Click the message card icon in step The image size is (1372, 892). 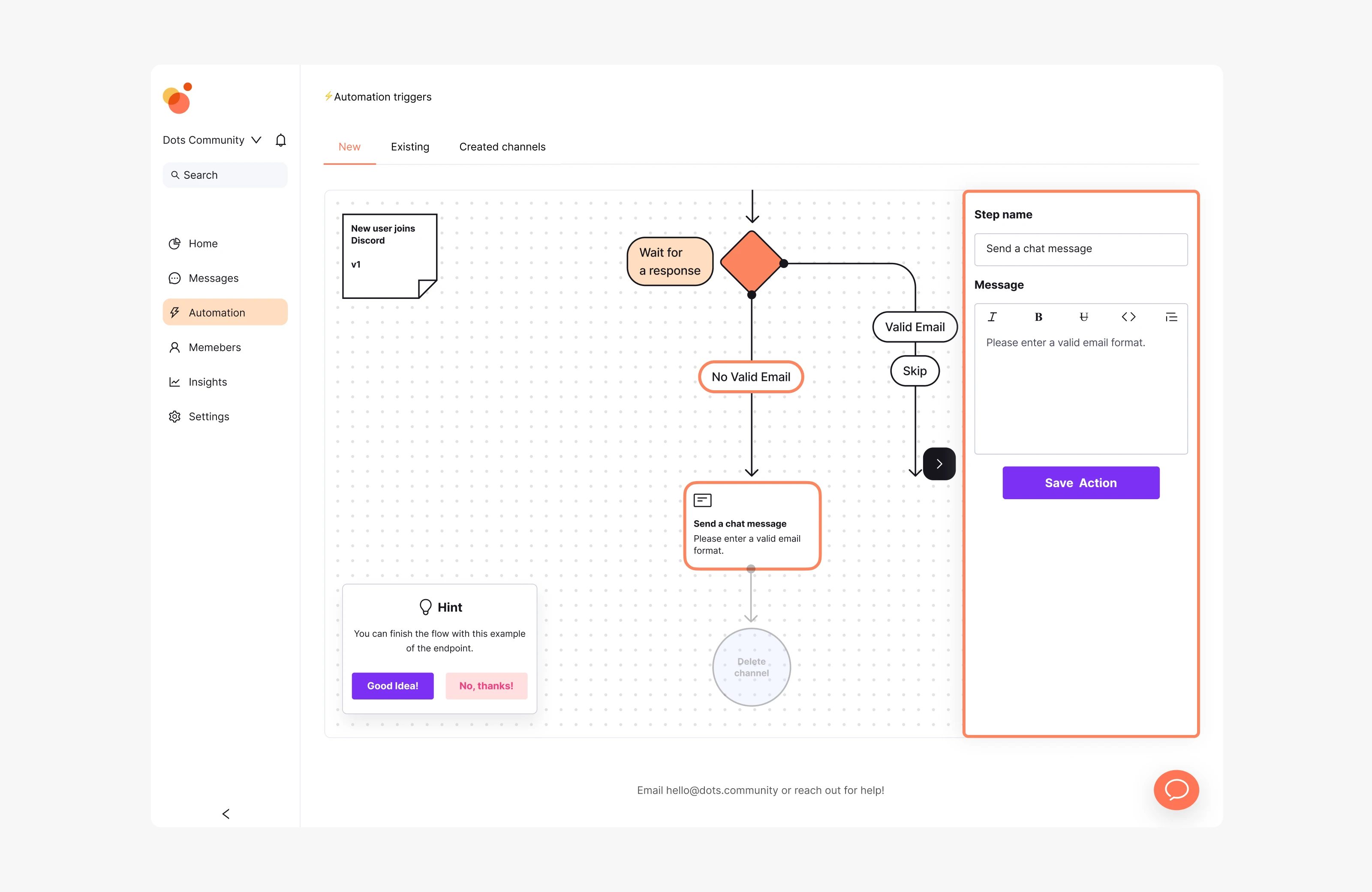(x=702, y=500)
